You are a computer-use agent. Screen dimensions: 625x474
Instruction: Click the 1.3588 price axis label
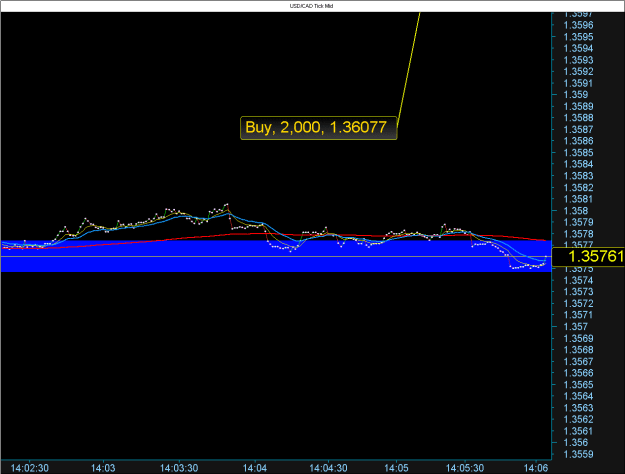click(578, 118)
